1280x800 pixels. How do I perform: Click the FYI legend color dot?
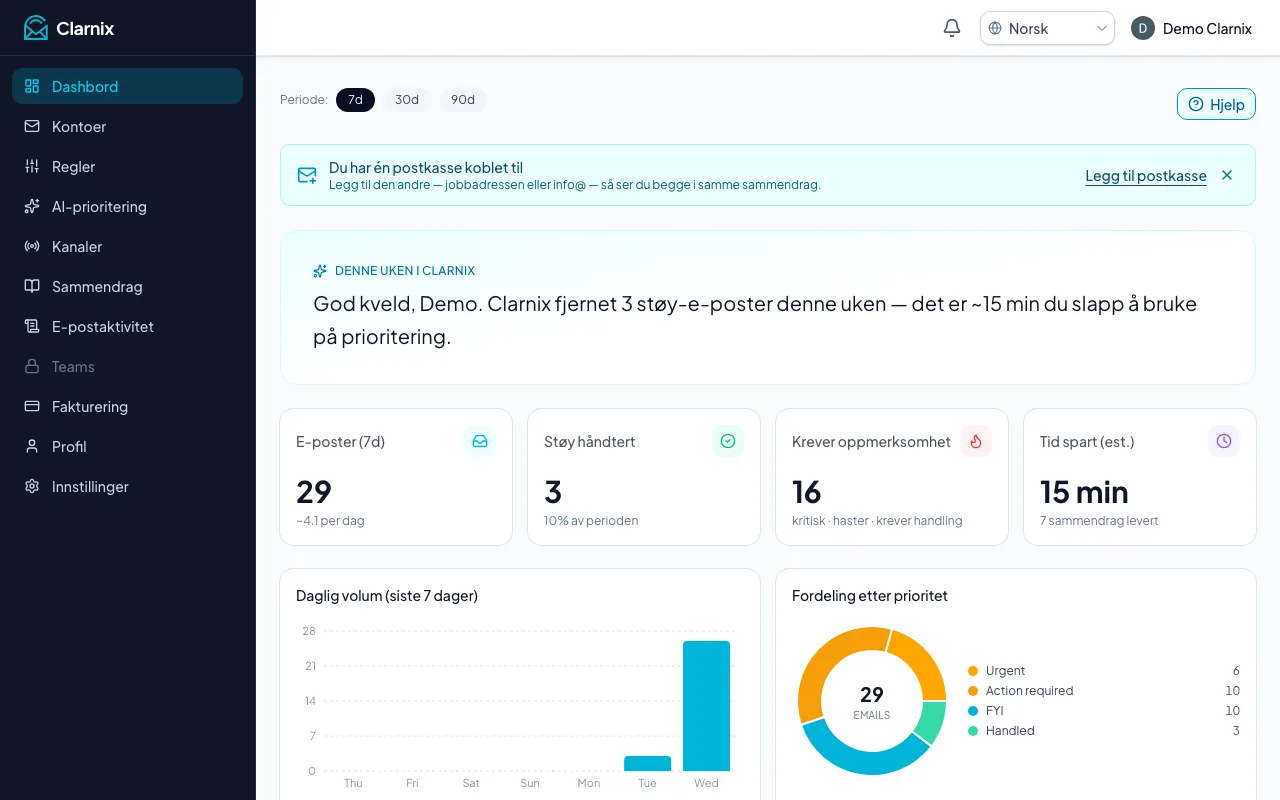point(973,711)
